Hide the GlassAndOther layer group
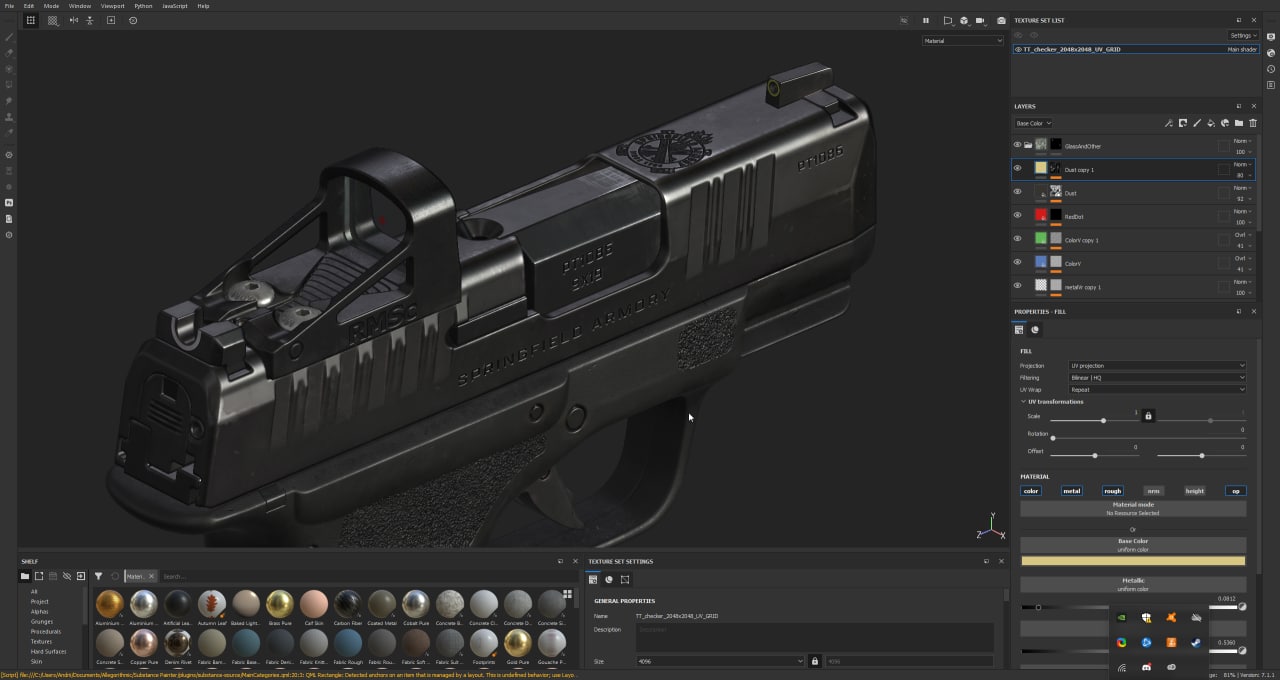Viewport: 1280px width, 680px height. point(1018,145)
